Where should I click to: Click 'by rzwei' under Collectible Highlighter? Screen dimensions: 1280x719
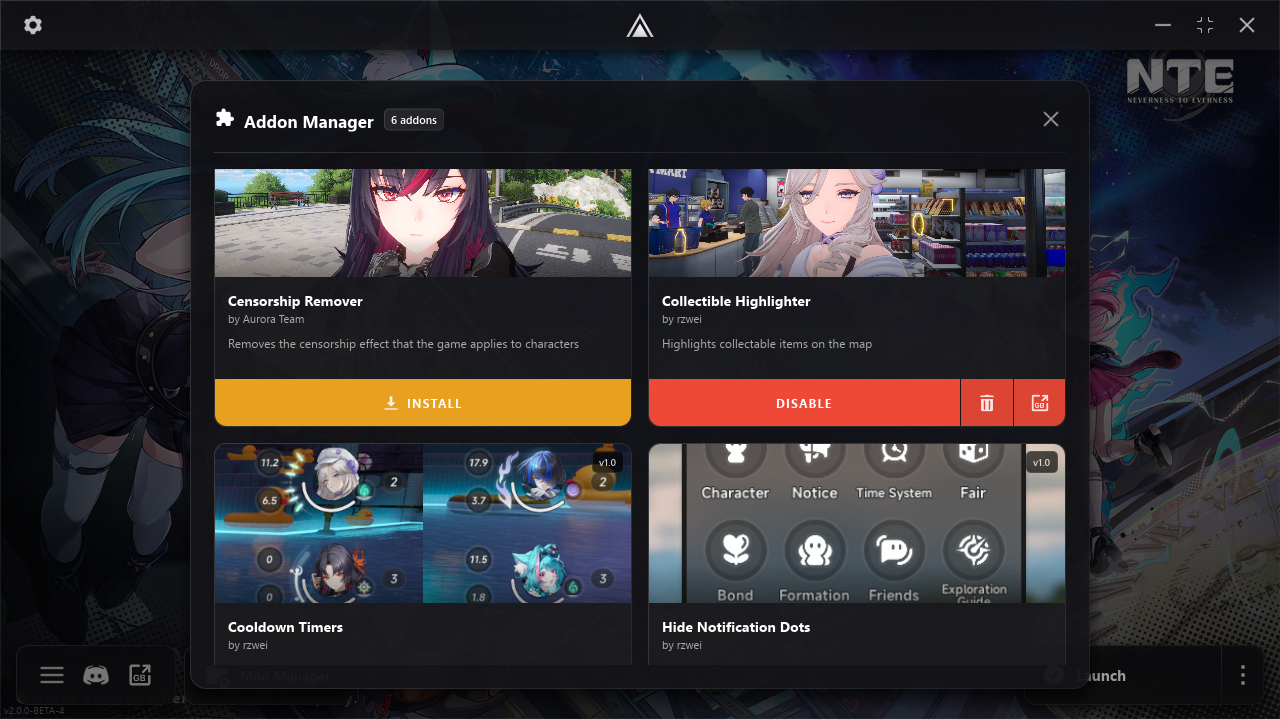point(682,319)
